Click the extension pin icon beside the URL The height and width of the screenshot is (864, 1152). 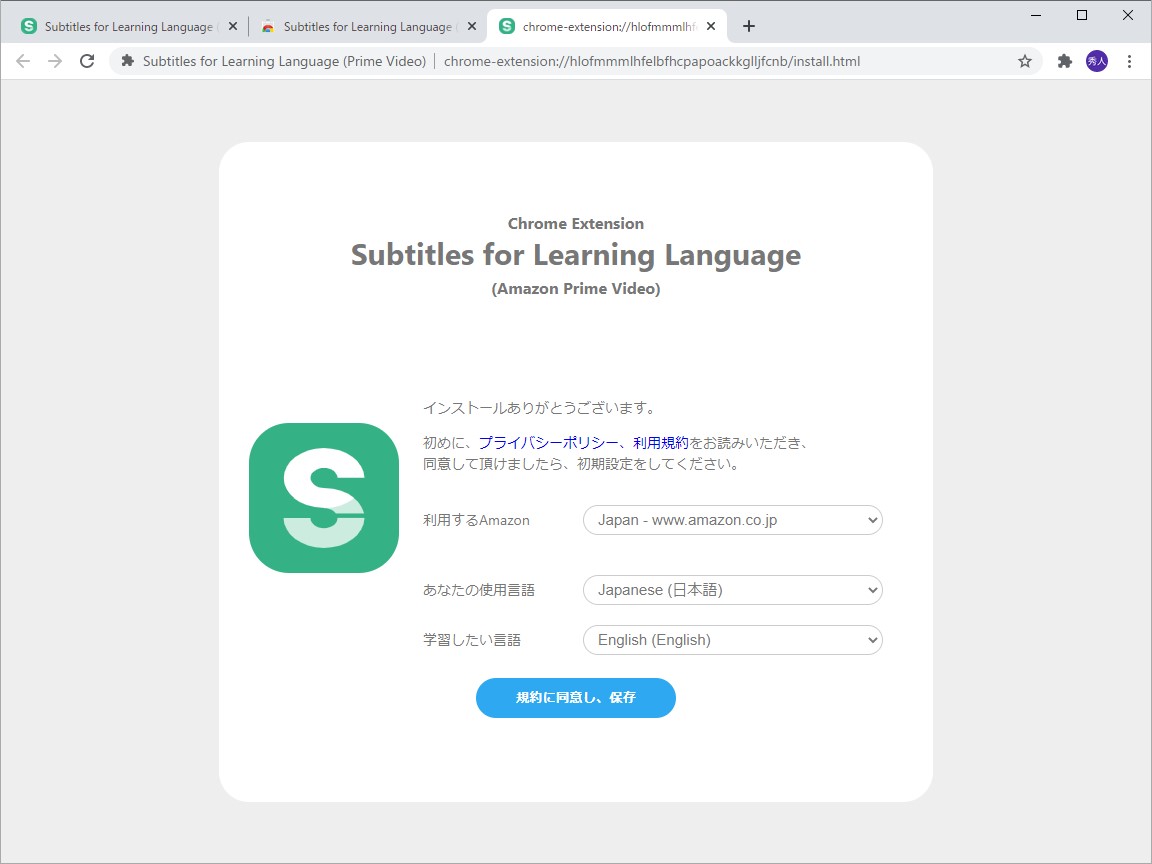[127, 61]
